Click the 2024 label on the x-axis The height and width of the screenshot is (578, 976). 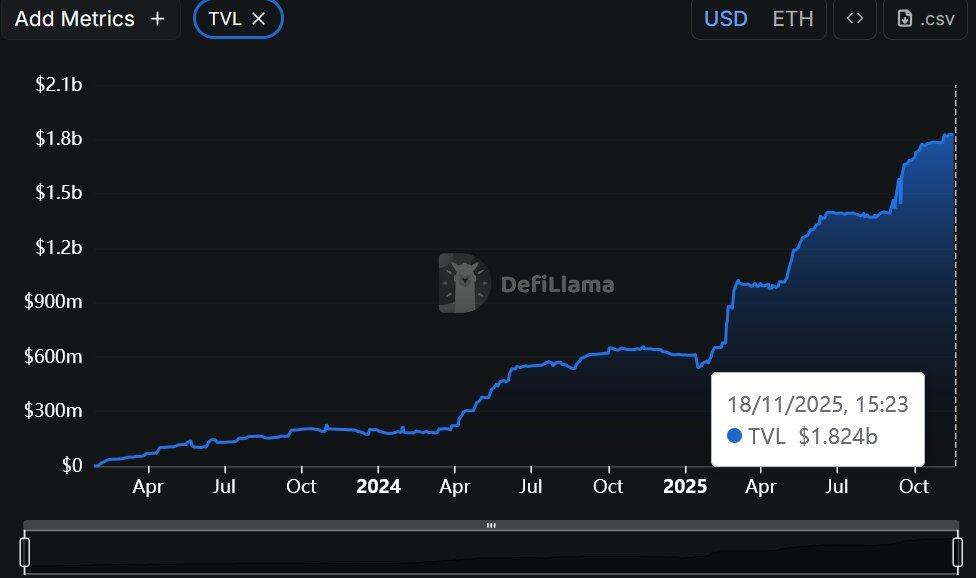(378, 487)
